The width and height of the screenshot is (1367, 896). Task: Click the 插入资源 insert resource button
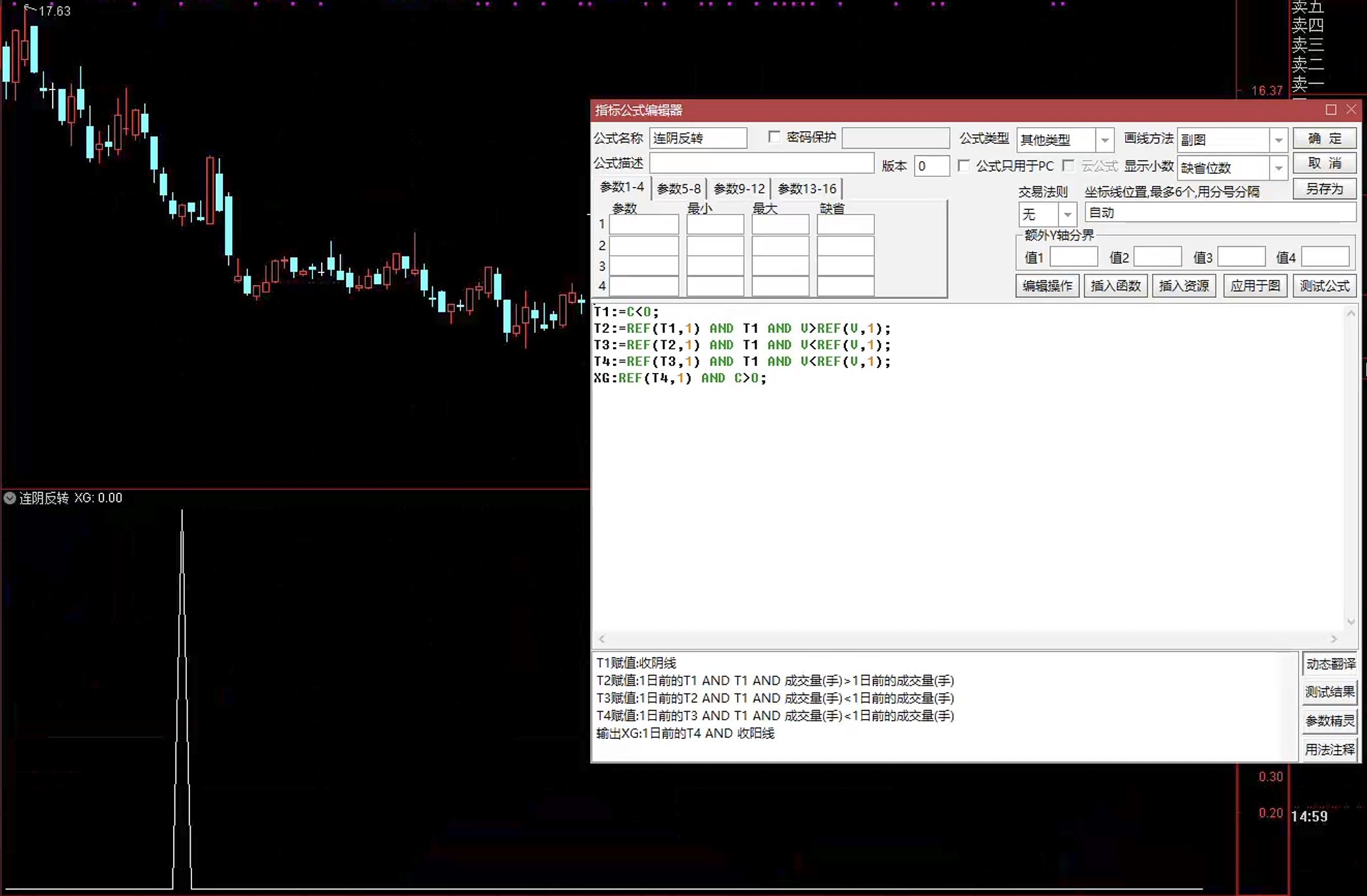[x=1184, y=286]
